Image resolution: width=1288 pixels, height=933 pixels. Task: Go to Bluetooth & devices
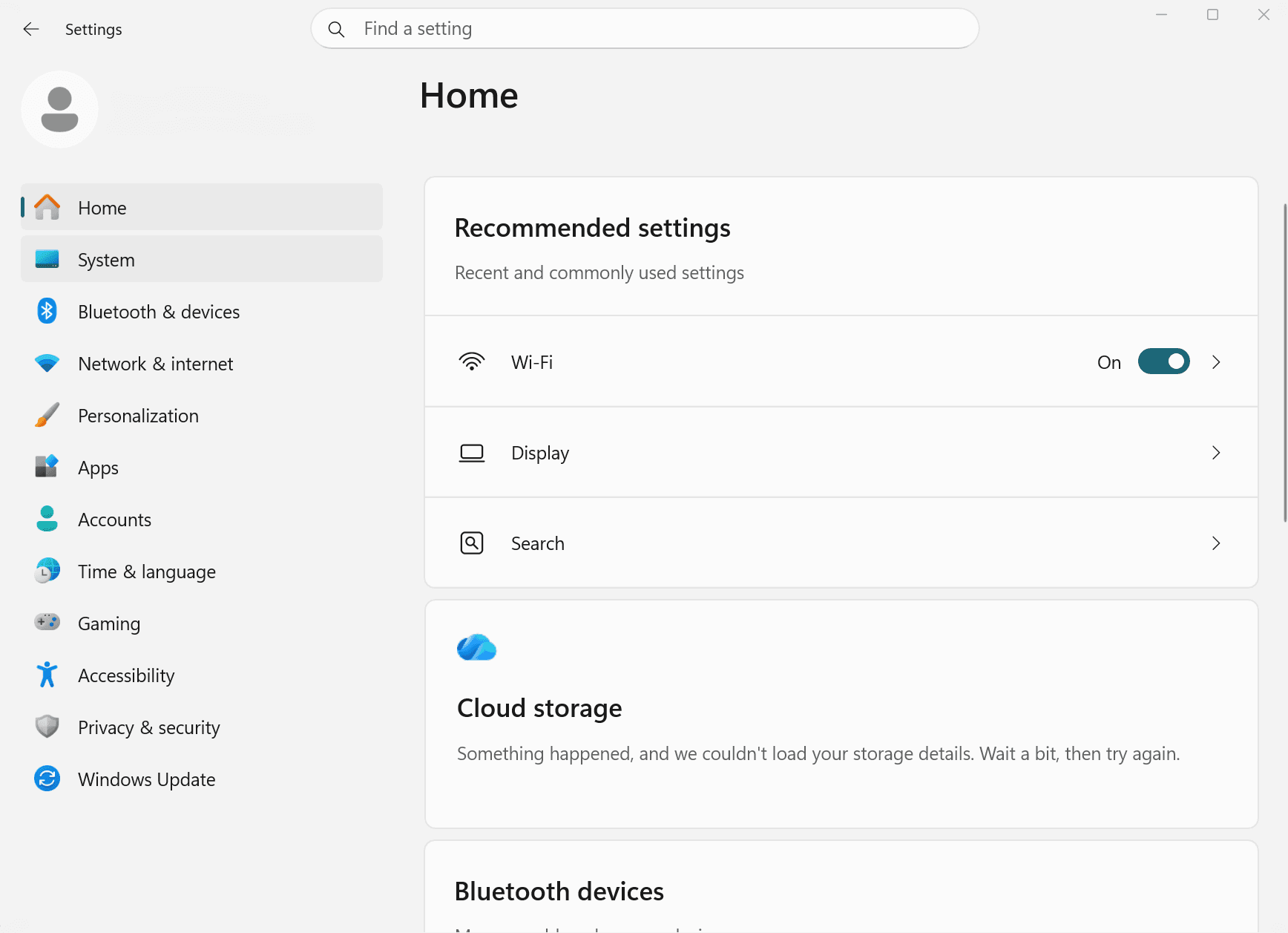click(x=202, y=311)
